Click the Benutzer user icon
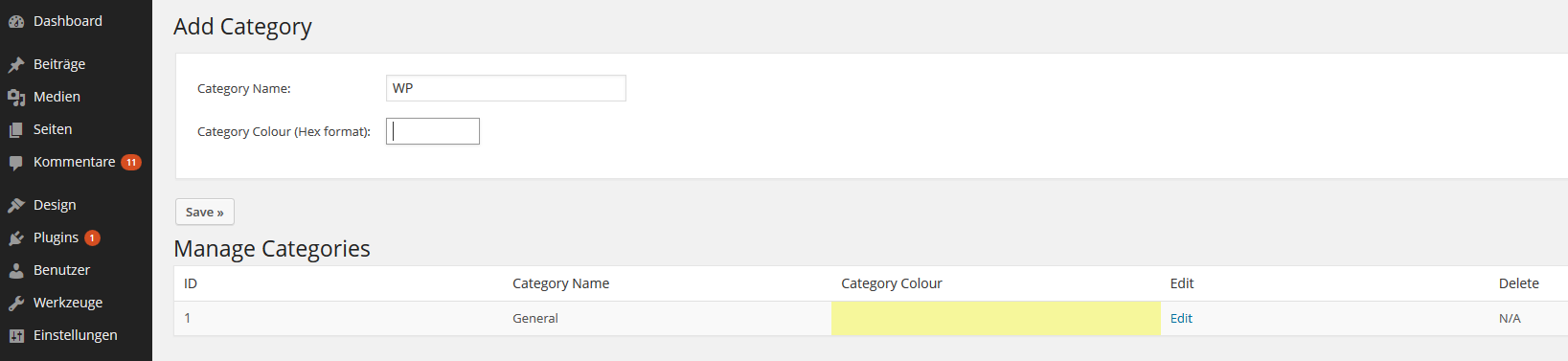 click(x=16, y=270)
